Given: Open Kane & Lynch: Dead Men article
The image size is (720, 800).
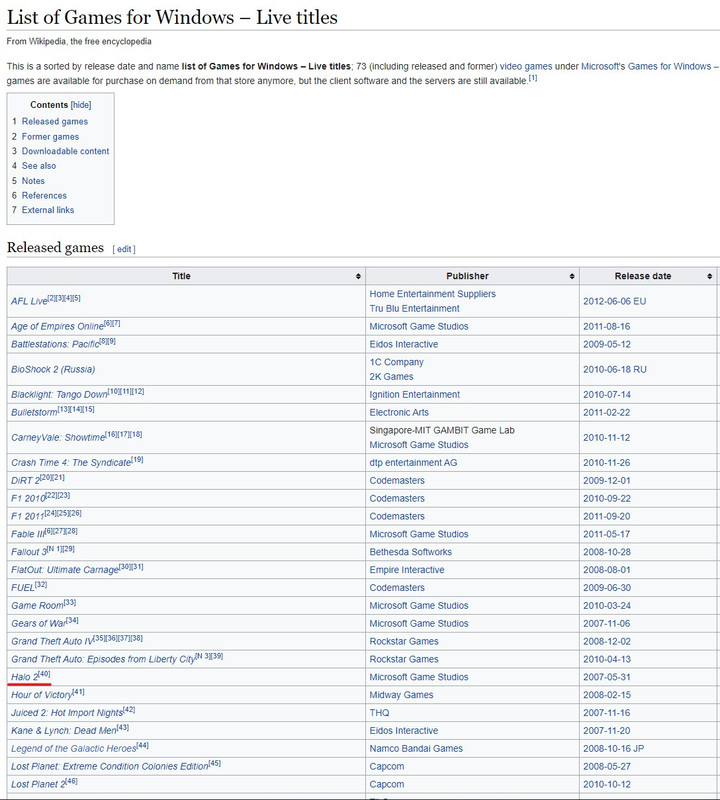Looking at the screenshot, I should click(64, 731).
